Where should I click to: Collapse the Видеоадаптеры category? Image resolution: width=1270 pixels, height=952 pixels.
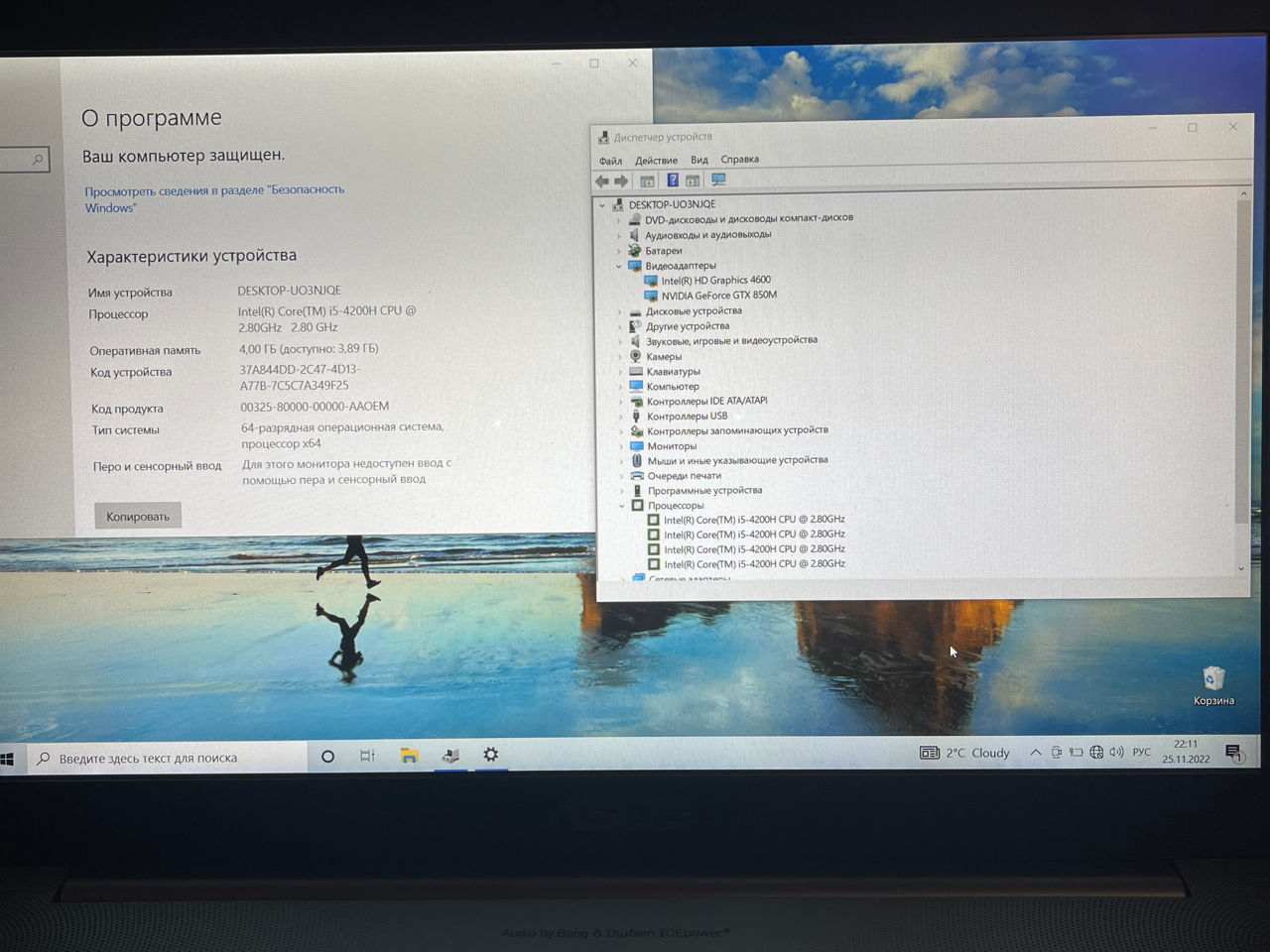pyautogui.click(x=620, y=266)
